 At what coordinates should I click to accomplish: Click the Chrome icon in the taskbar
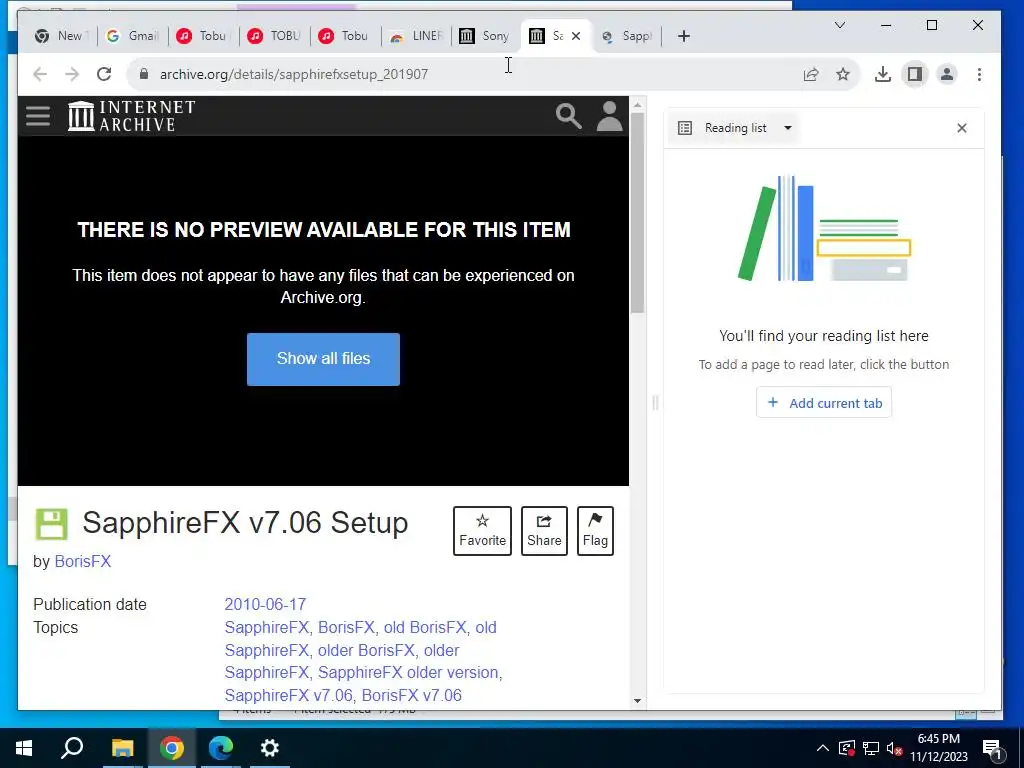pyautogui.click(x=172, y=748)
